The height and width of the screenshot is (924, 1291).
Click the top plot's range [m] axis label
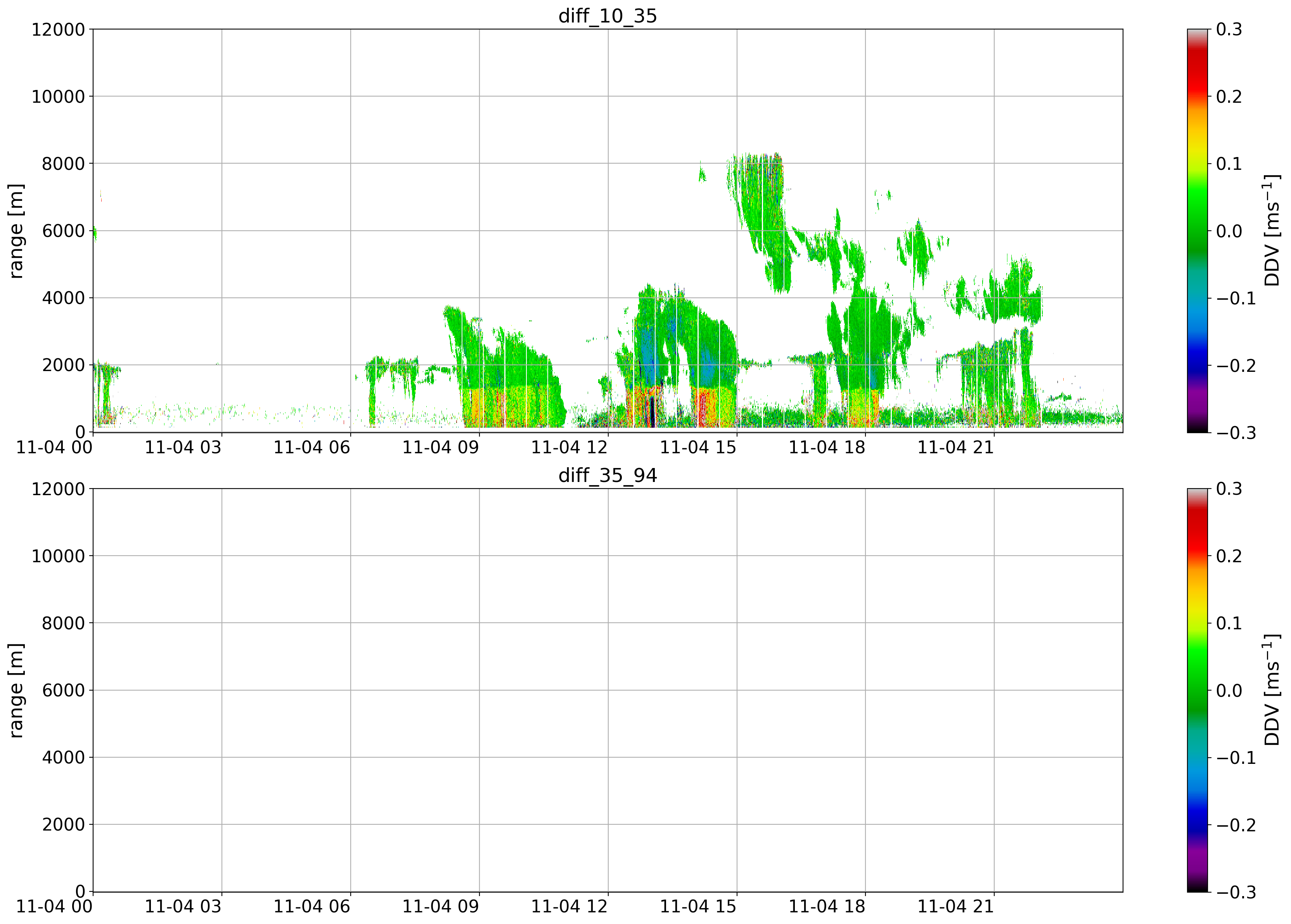click(x=17, y=231)
